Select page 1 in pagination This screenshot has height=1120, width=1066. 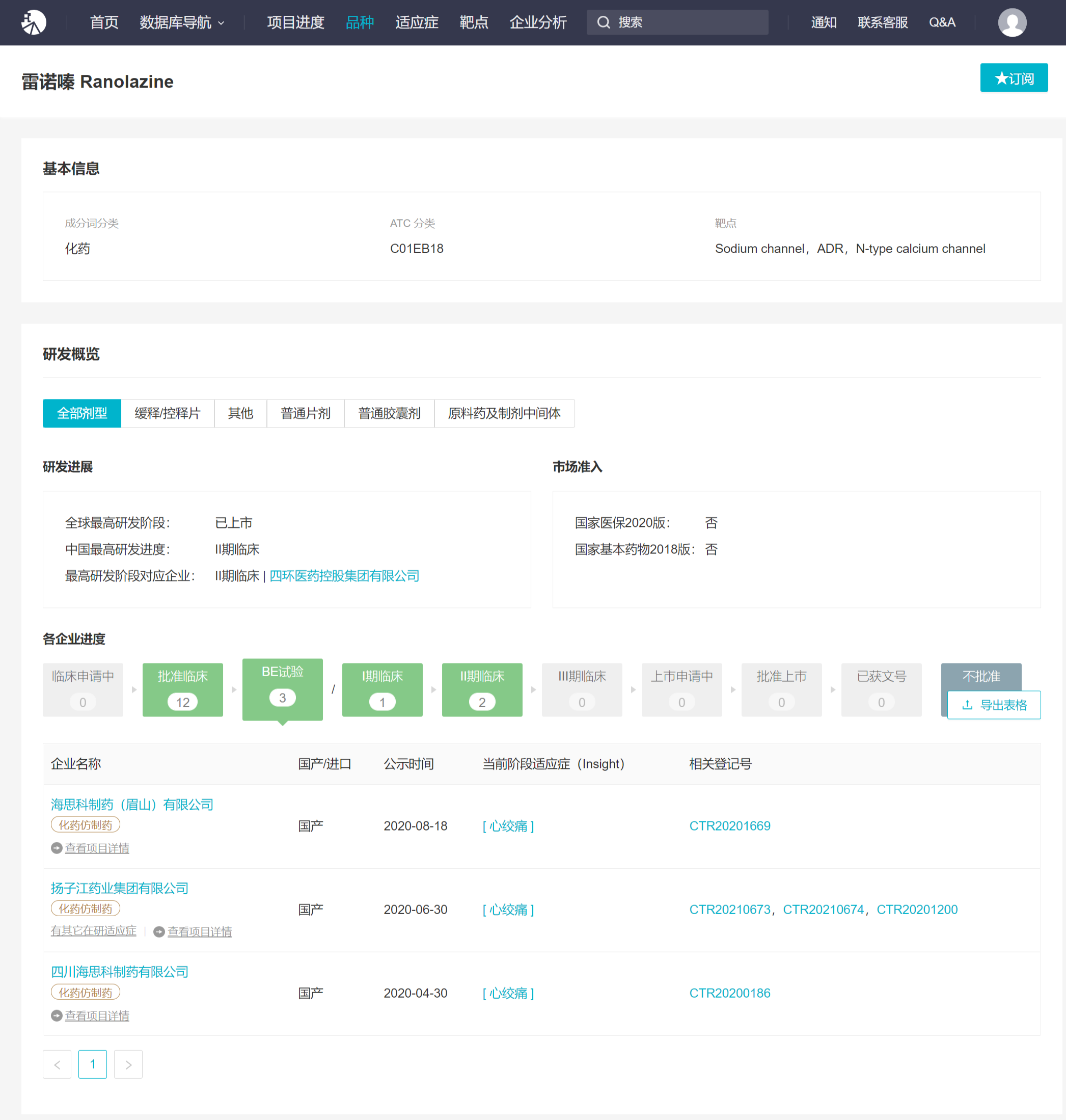coord(93,1064)
